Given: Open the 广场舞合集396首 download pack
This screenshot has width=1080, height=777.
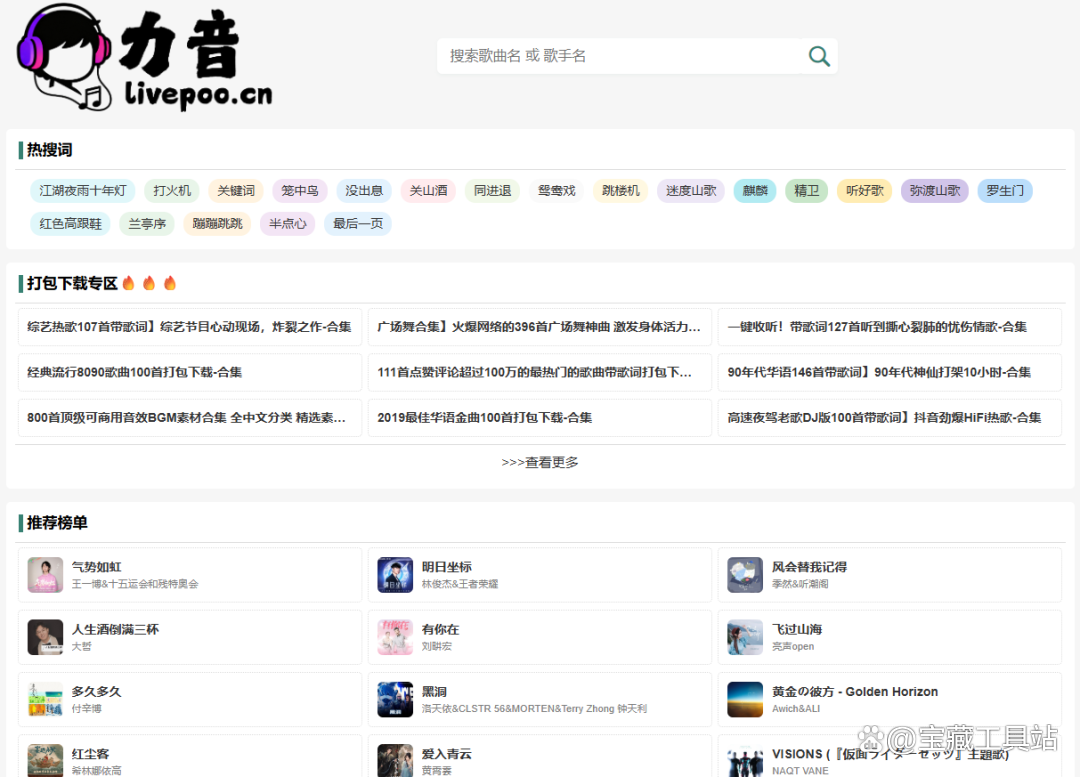Looking at the screenshot, I should pos(540,326).
